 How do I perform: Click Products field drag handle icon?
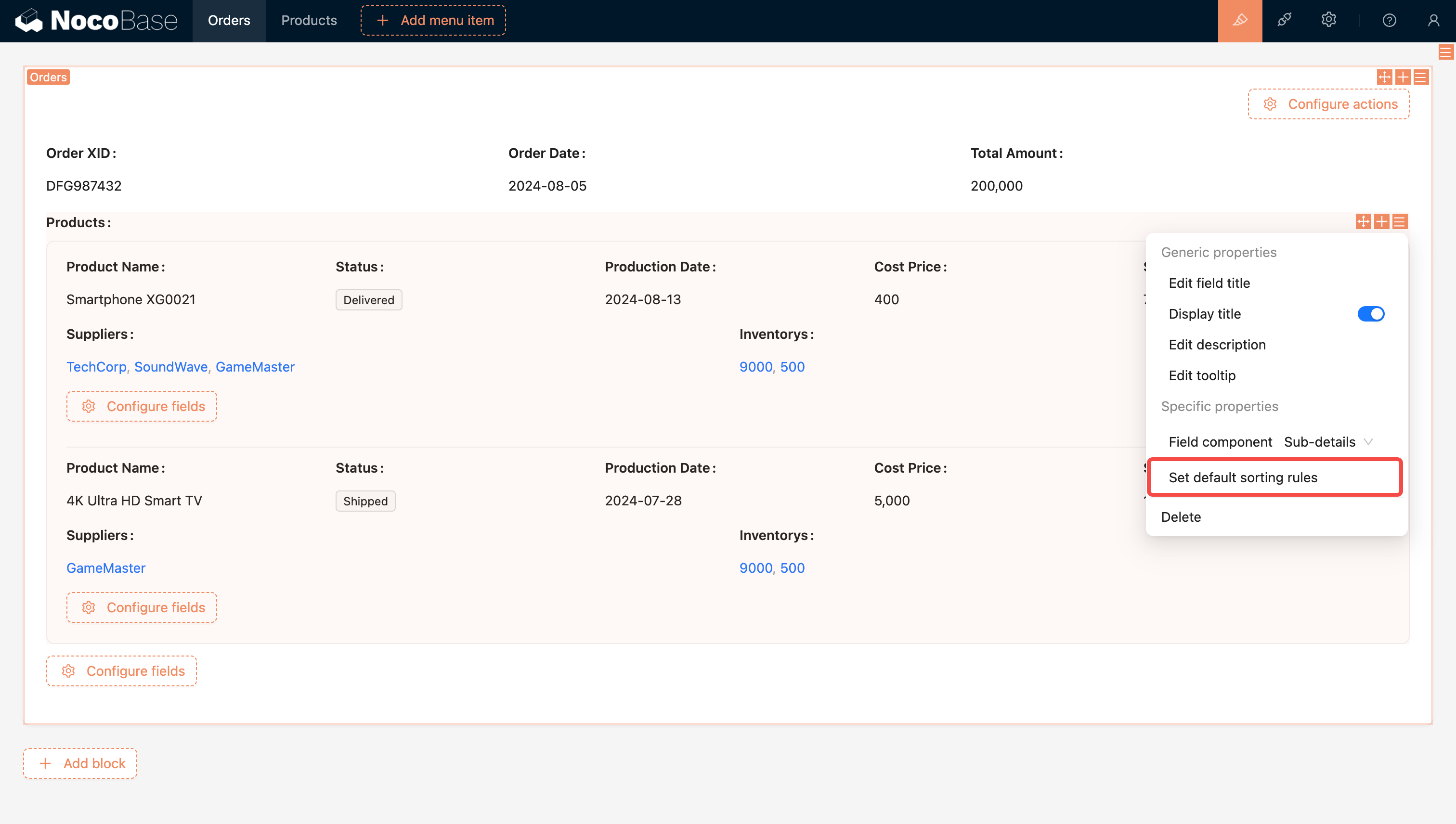click(1363, 221)
